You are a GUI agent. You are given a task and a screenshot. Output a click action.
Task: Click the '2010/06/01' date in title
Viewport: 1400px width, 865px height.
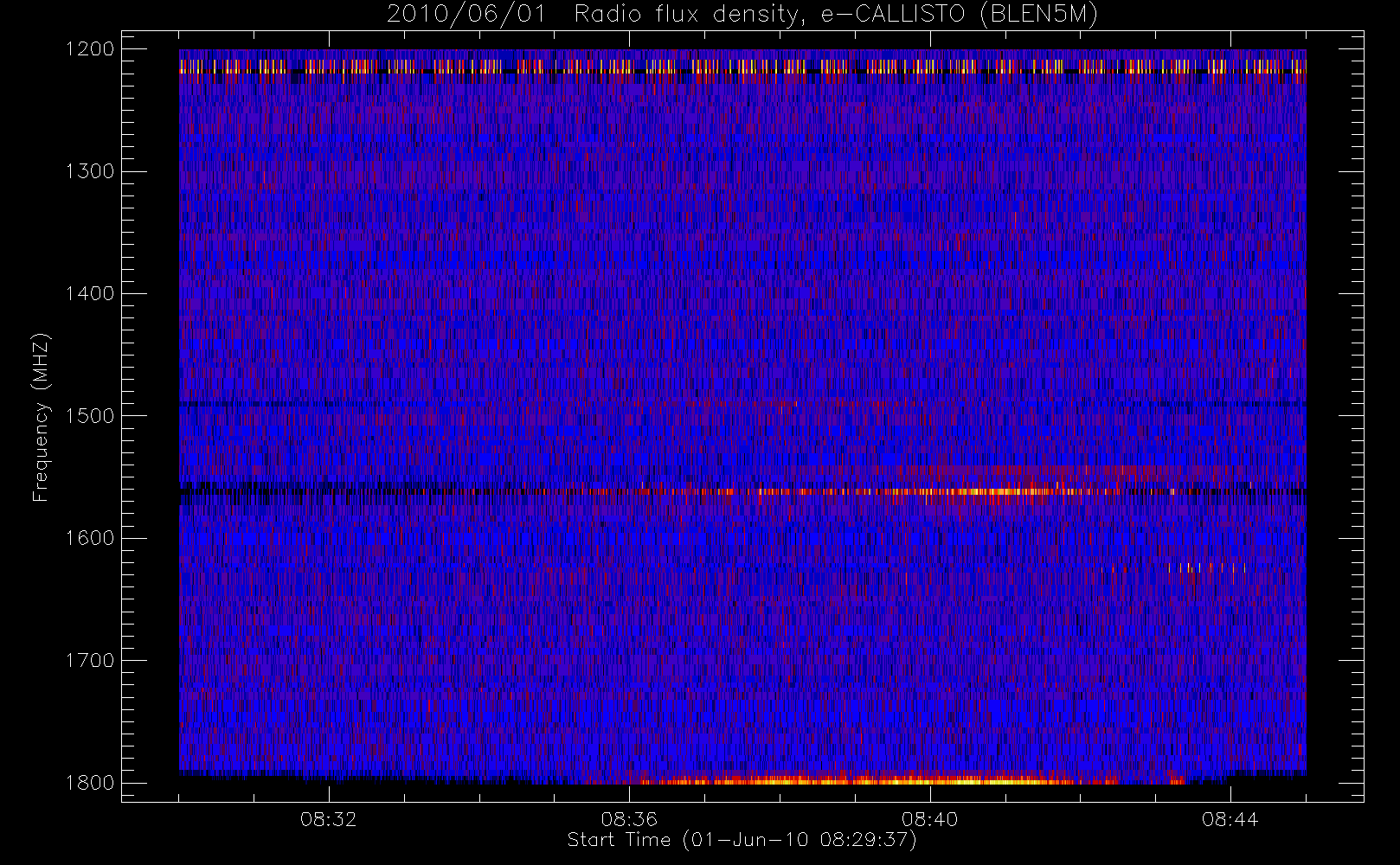click(466, 15)
